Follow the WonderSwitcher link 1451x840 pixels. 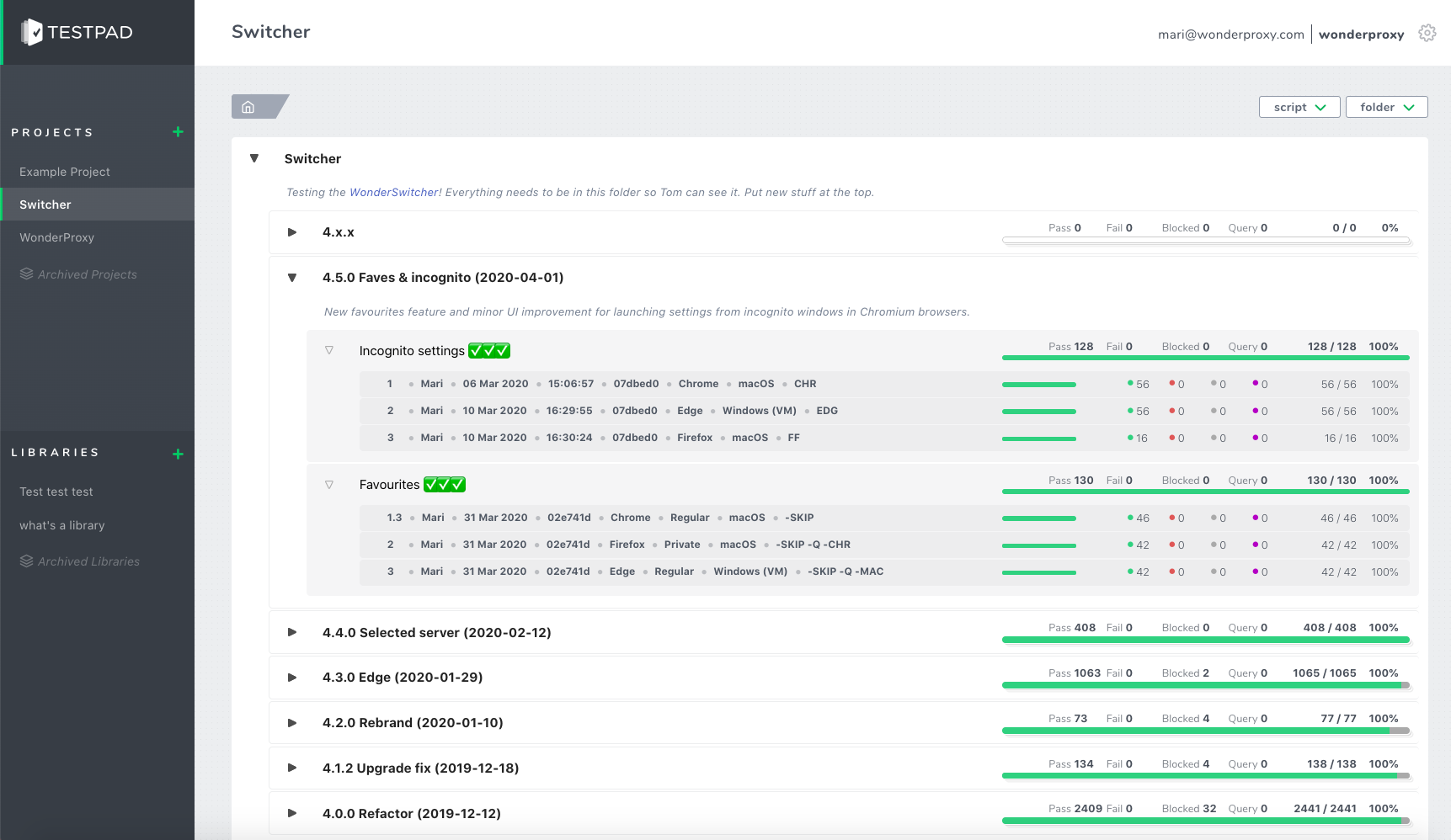point(393,192)
